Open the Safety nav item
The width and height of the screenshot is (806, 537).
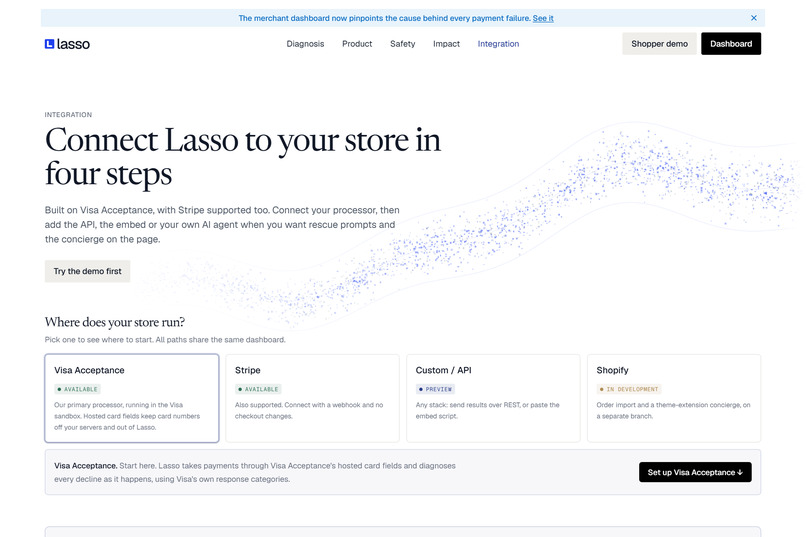(402, 44)
